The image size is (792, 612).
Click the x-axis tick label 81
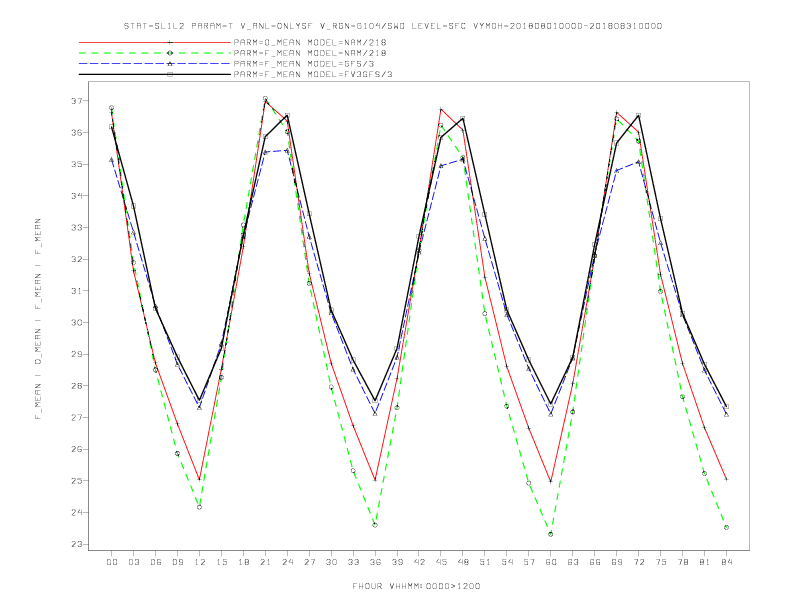pos(705,562)
